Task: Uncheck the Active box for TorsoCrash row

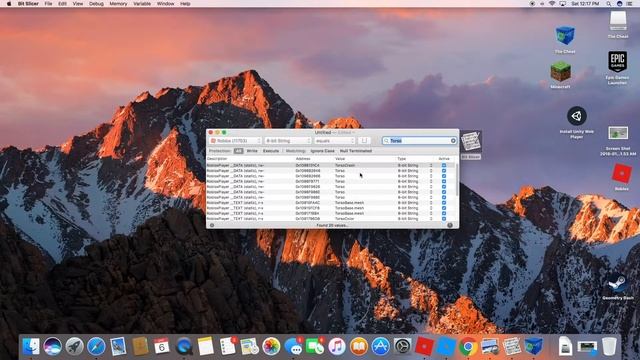Action: tap(444, 165)
